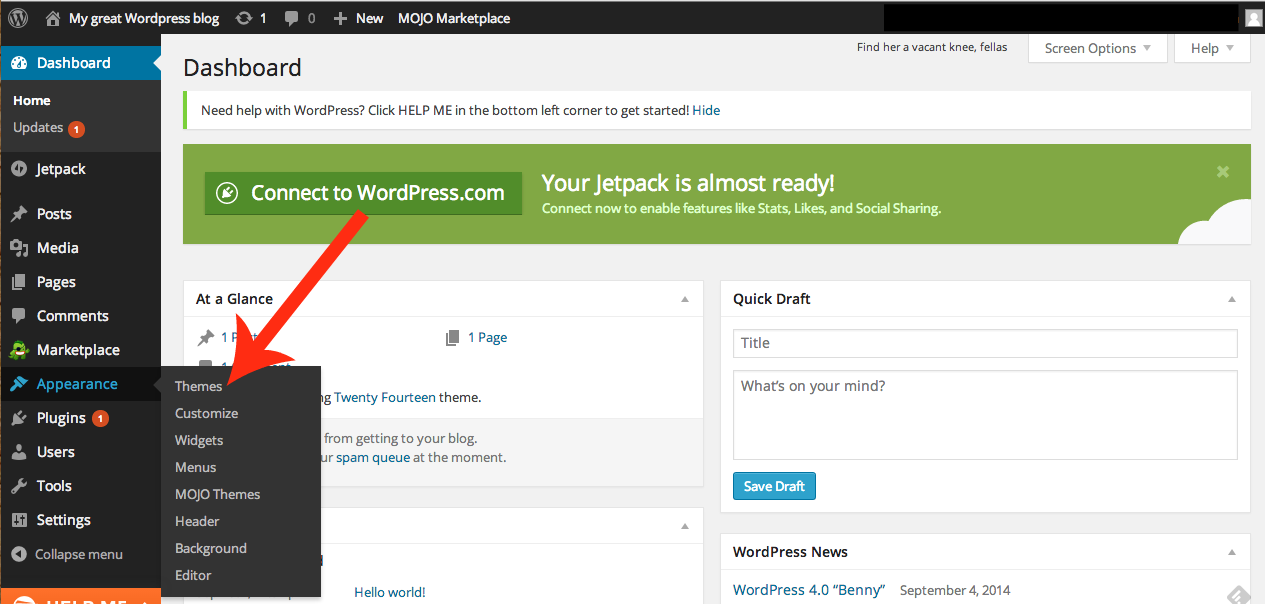Open the Twenty Fourteen theme link
Screen dimensions: 1265x604
385,397
